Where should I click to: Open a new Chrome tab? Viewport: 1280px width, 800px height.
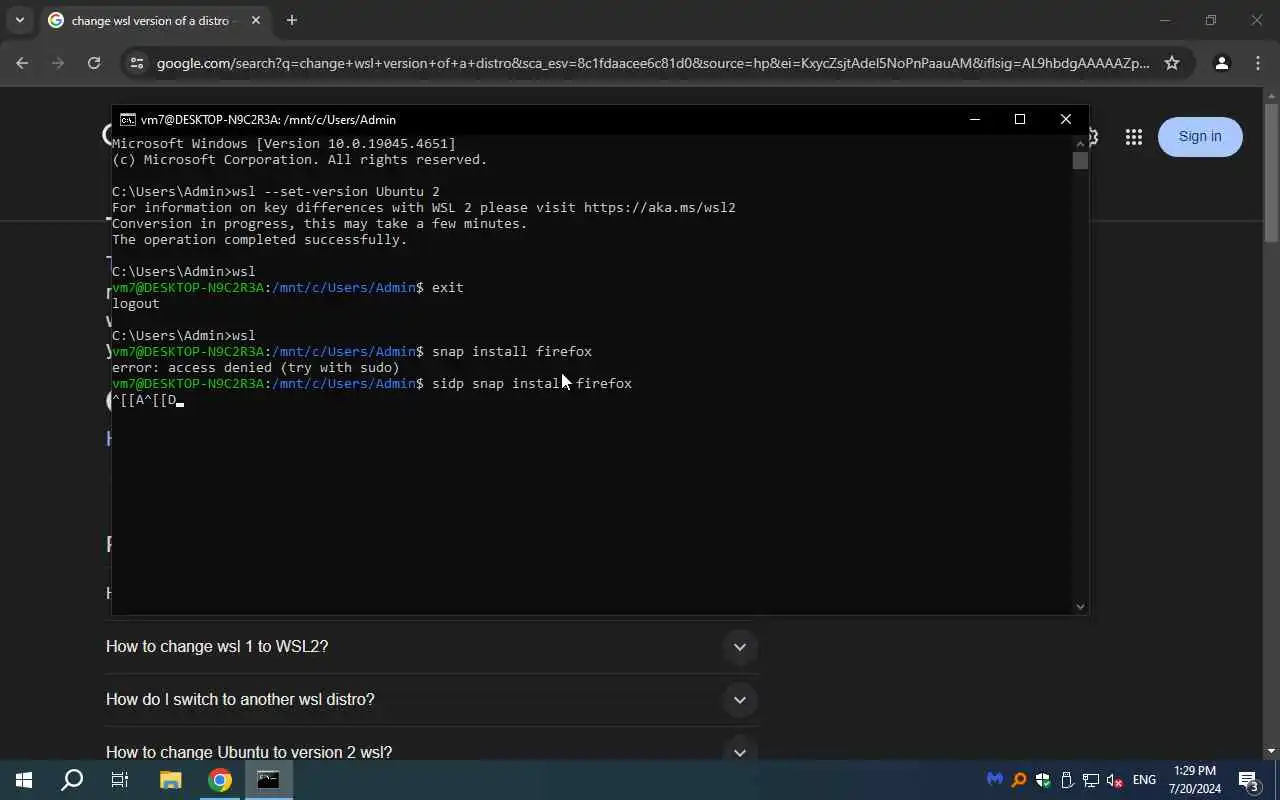click(291, 20)
